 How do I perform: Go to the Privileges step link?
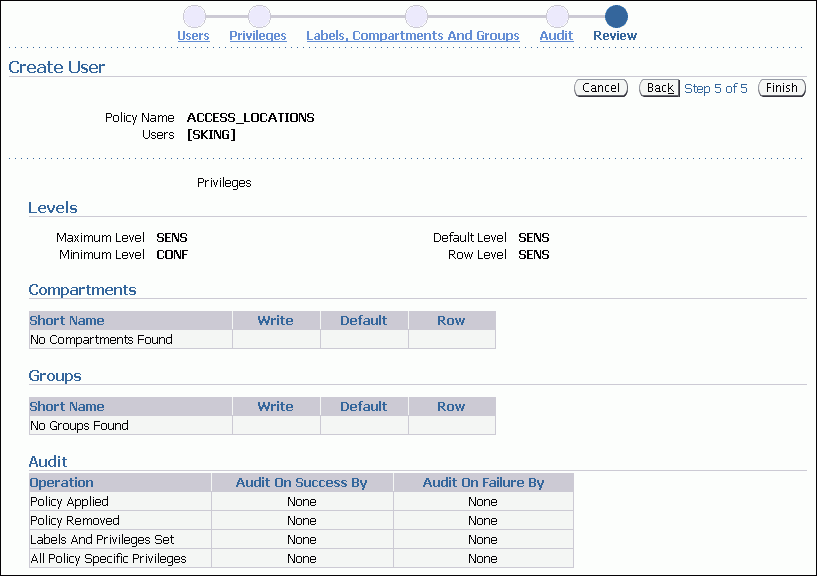coord(258,36)
